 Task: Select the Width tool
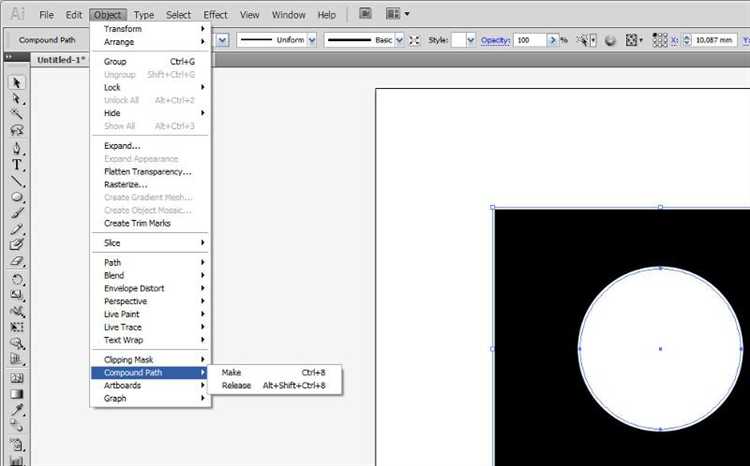click(16, 311)
